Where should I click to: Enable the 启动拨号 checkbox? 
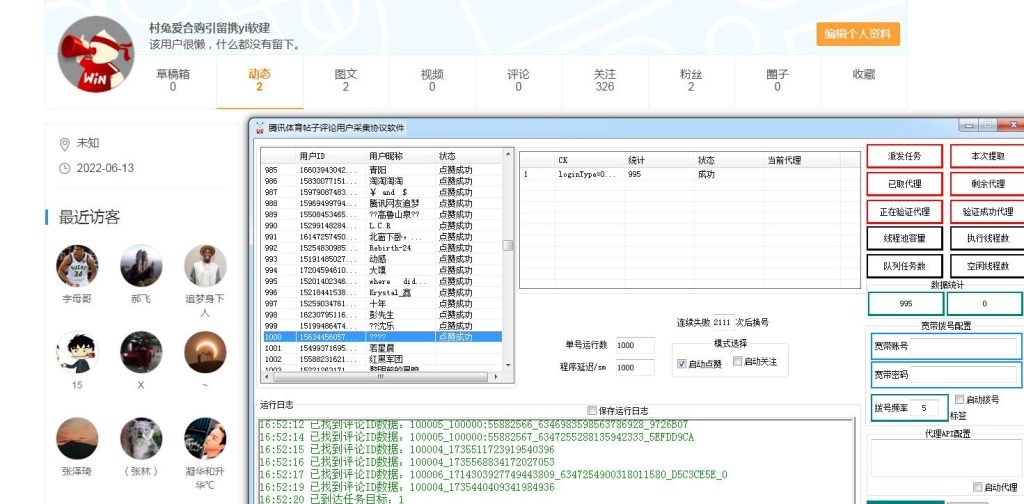click(x=960, y=399)
